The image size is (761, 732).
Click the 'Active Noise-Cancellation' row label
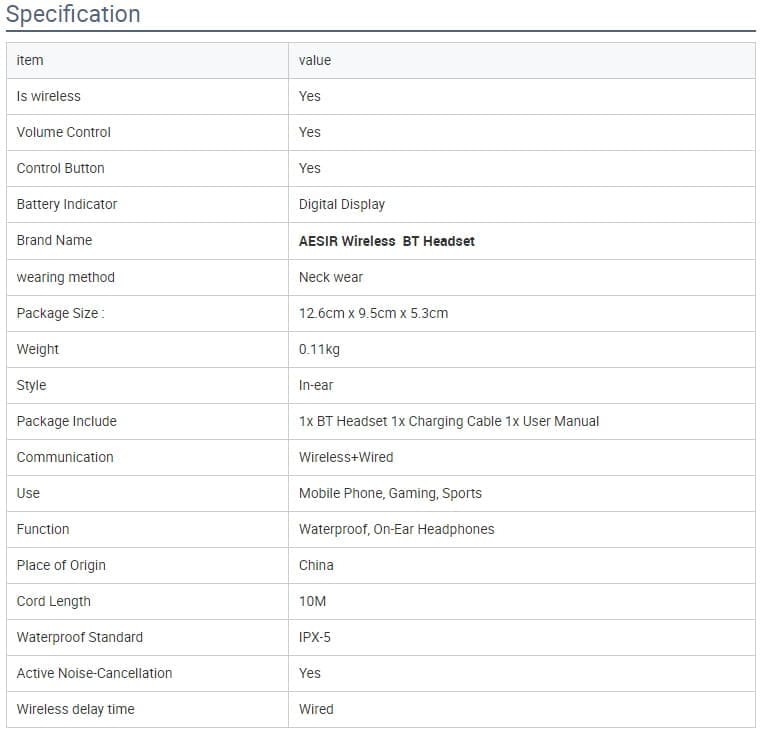(94, 673)
